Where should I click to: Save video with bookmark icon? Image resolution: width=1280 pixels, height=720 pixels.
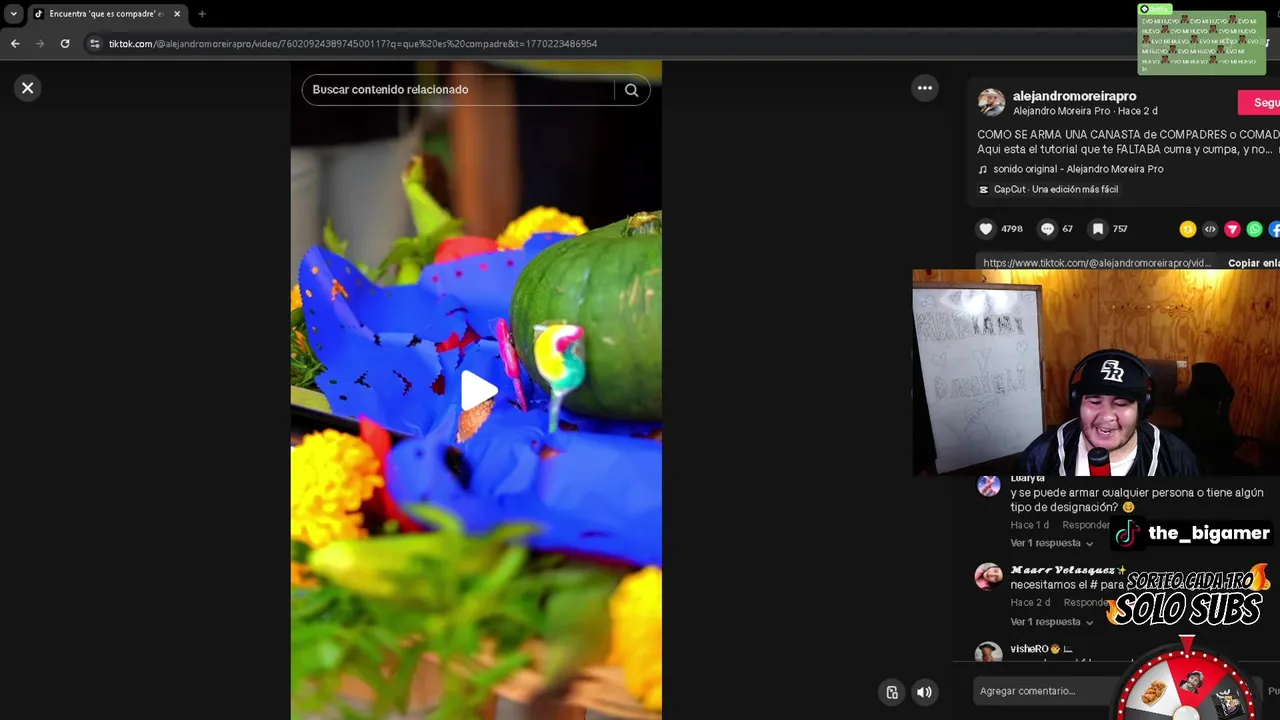point(1097,229)
